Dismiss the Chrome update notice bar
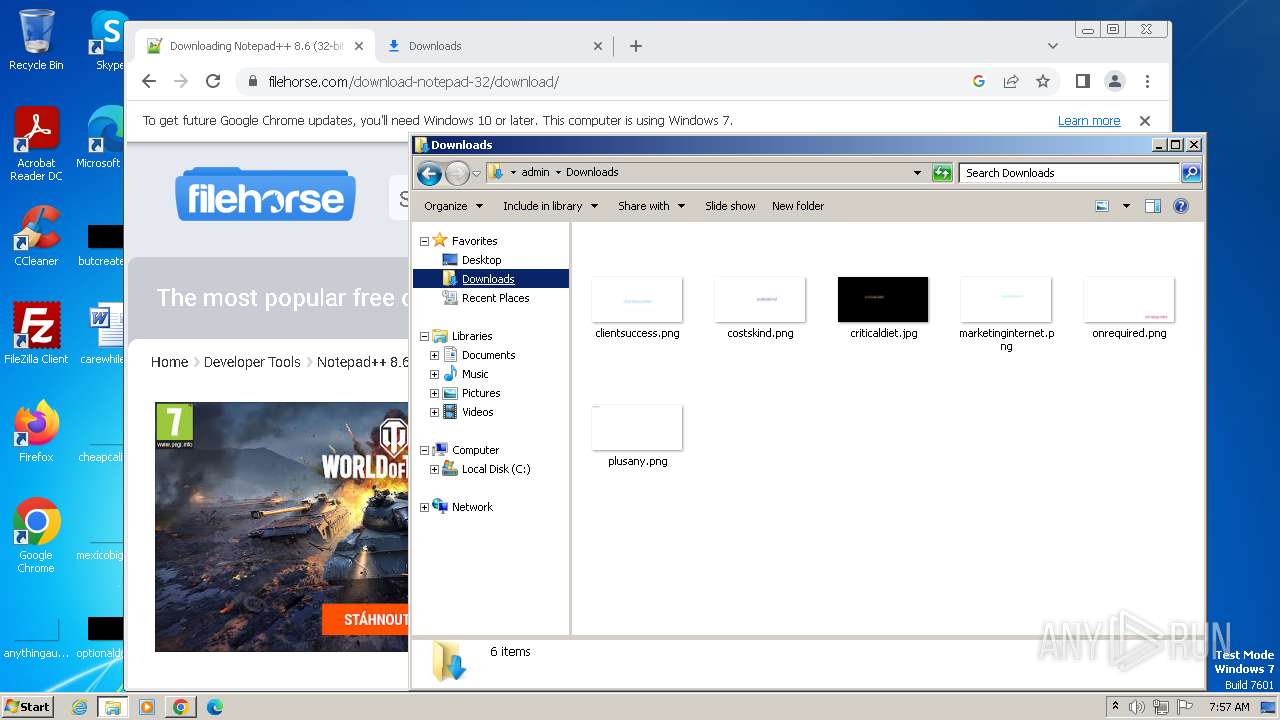 (1145, 120)
